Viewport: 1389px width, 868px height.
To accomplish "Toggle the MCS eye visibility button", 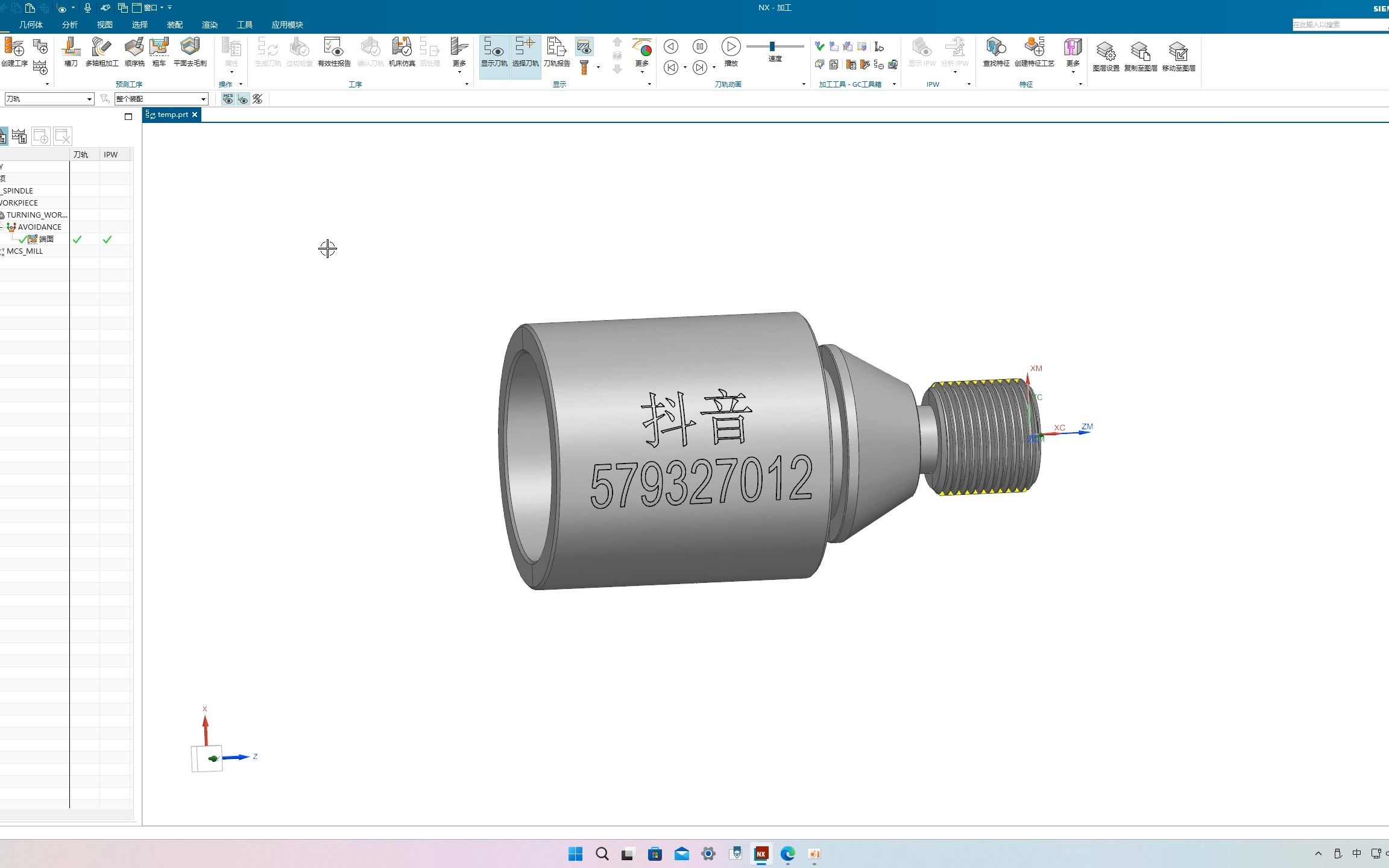I will click(228, 98).
